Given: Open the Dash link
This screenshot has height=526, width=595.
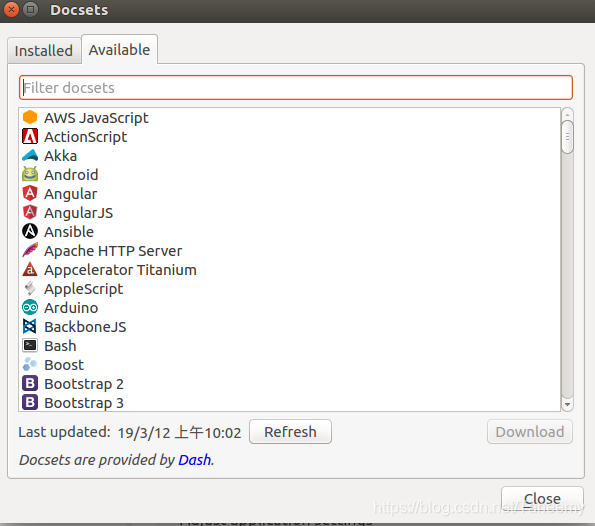Looking at the screenshot, I should [x=195, y=460].
